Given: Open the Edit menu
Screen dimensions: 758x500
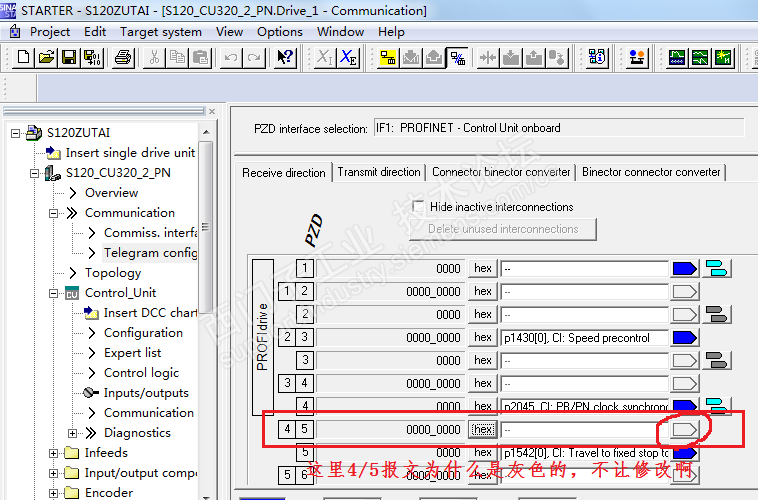Looking at the screenshot, I should (95, 32).
